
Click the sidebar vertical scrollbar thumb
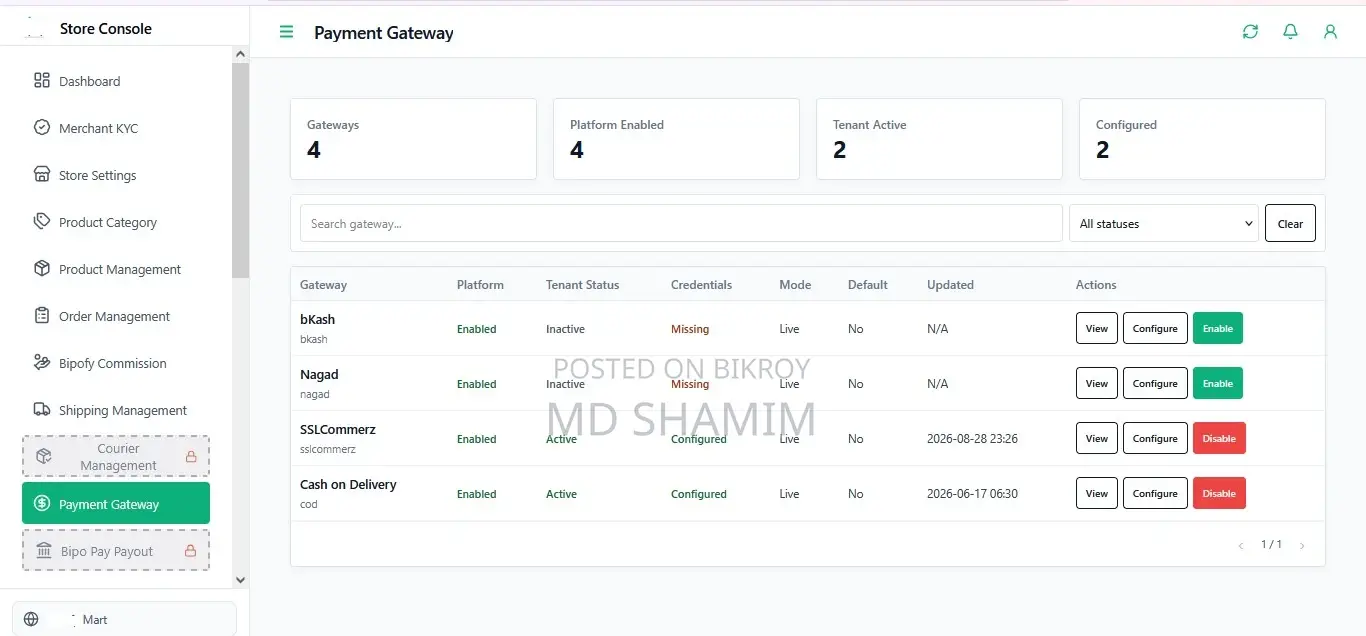click(240, 170)
